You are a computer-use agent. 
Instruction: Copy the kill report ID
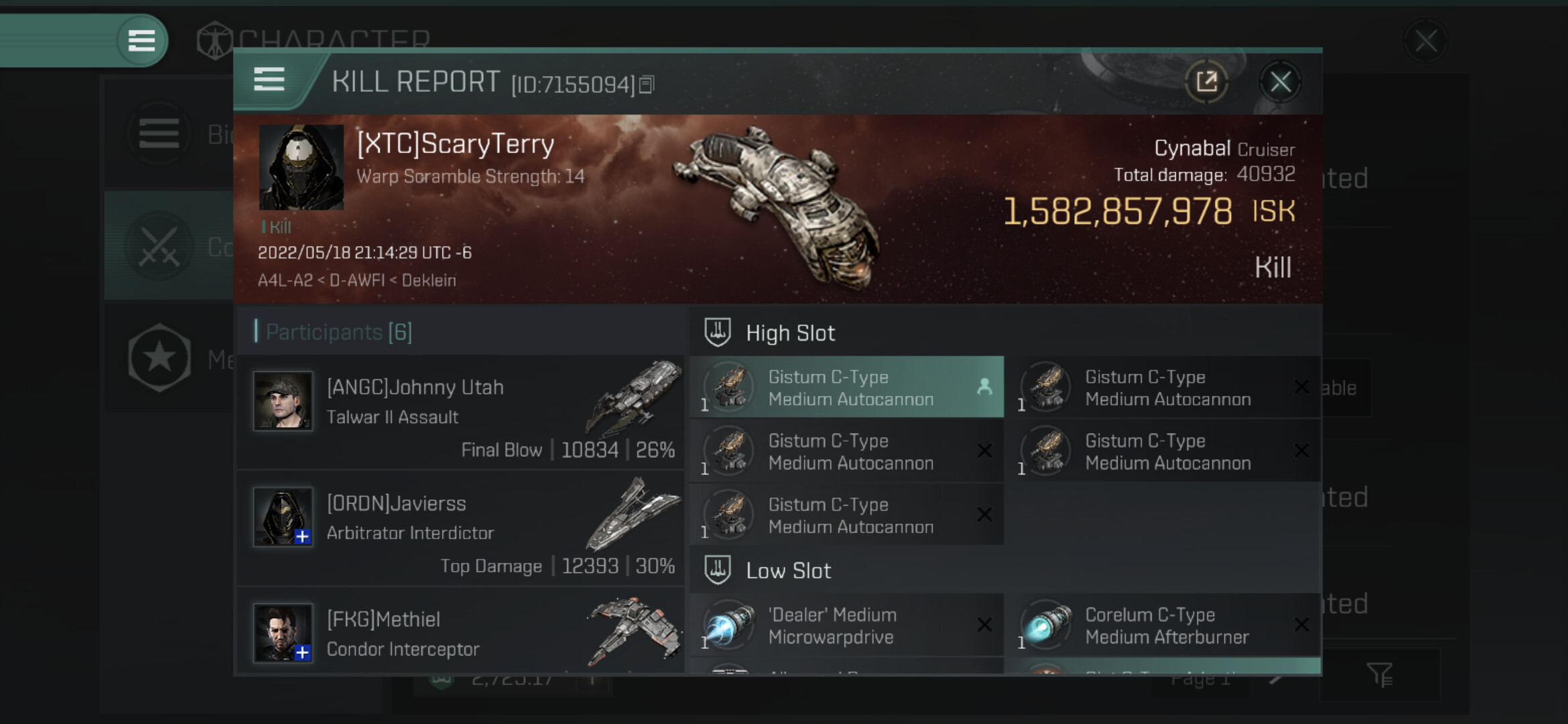[x=647, y=84]
